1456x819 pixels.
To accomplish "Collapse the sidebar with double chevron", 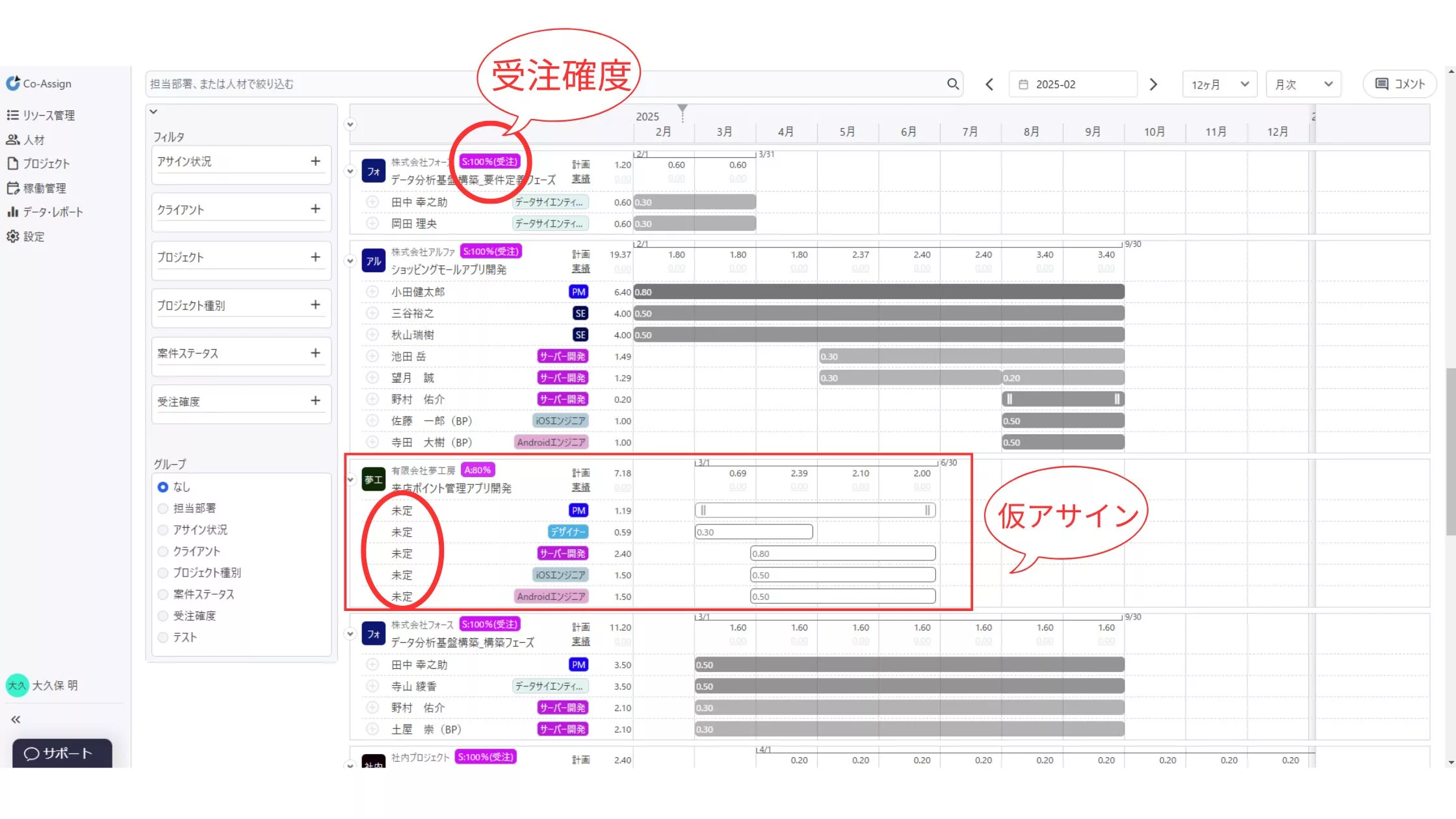I will [x=16, y=720].
